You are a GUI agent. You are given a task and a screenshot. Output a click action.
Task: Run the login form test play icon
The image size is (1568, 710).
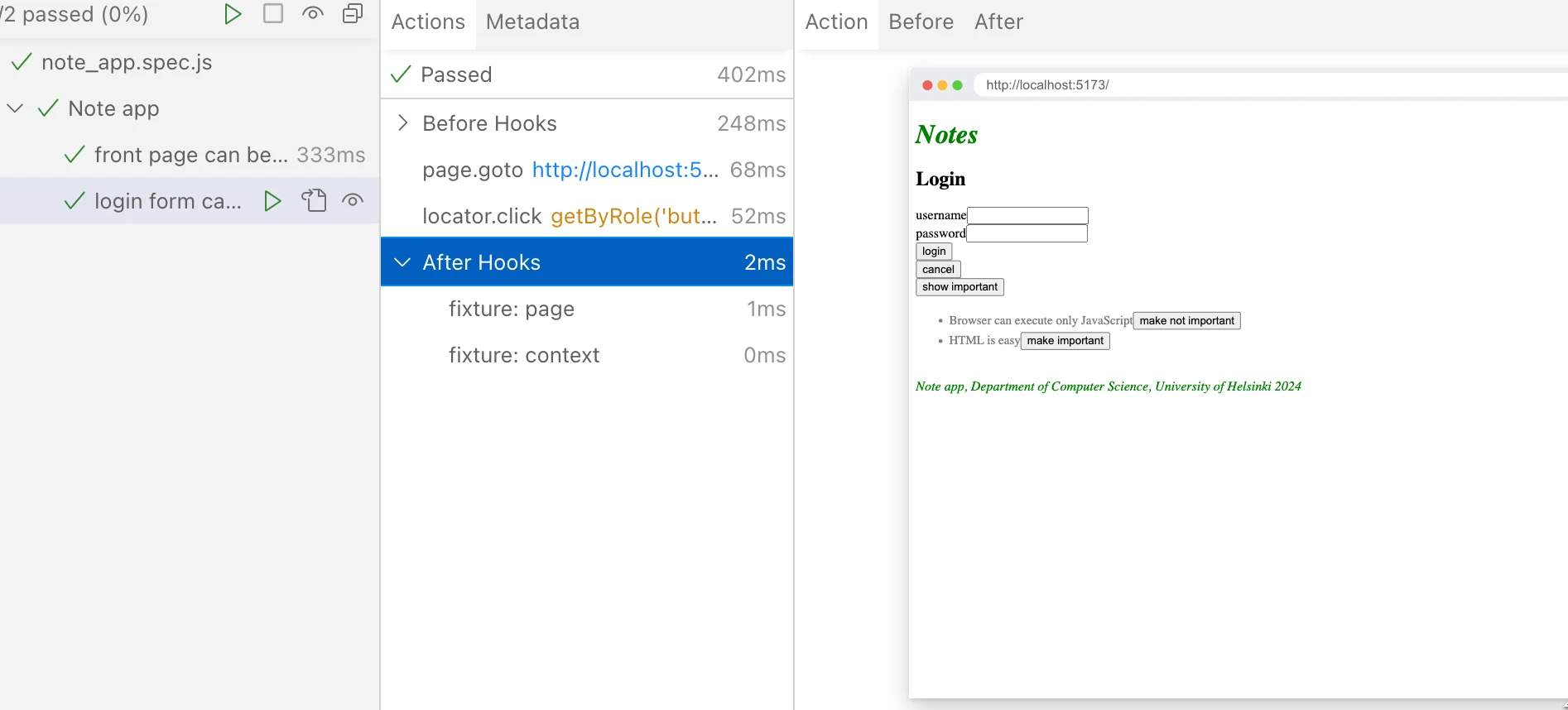click(272, 201)
